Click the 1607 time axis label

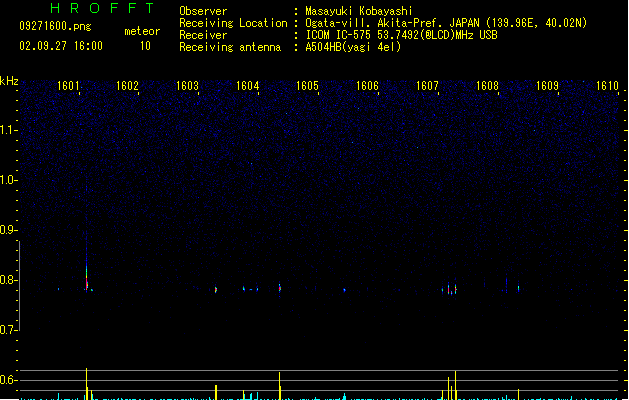tap(427, 86)
